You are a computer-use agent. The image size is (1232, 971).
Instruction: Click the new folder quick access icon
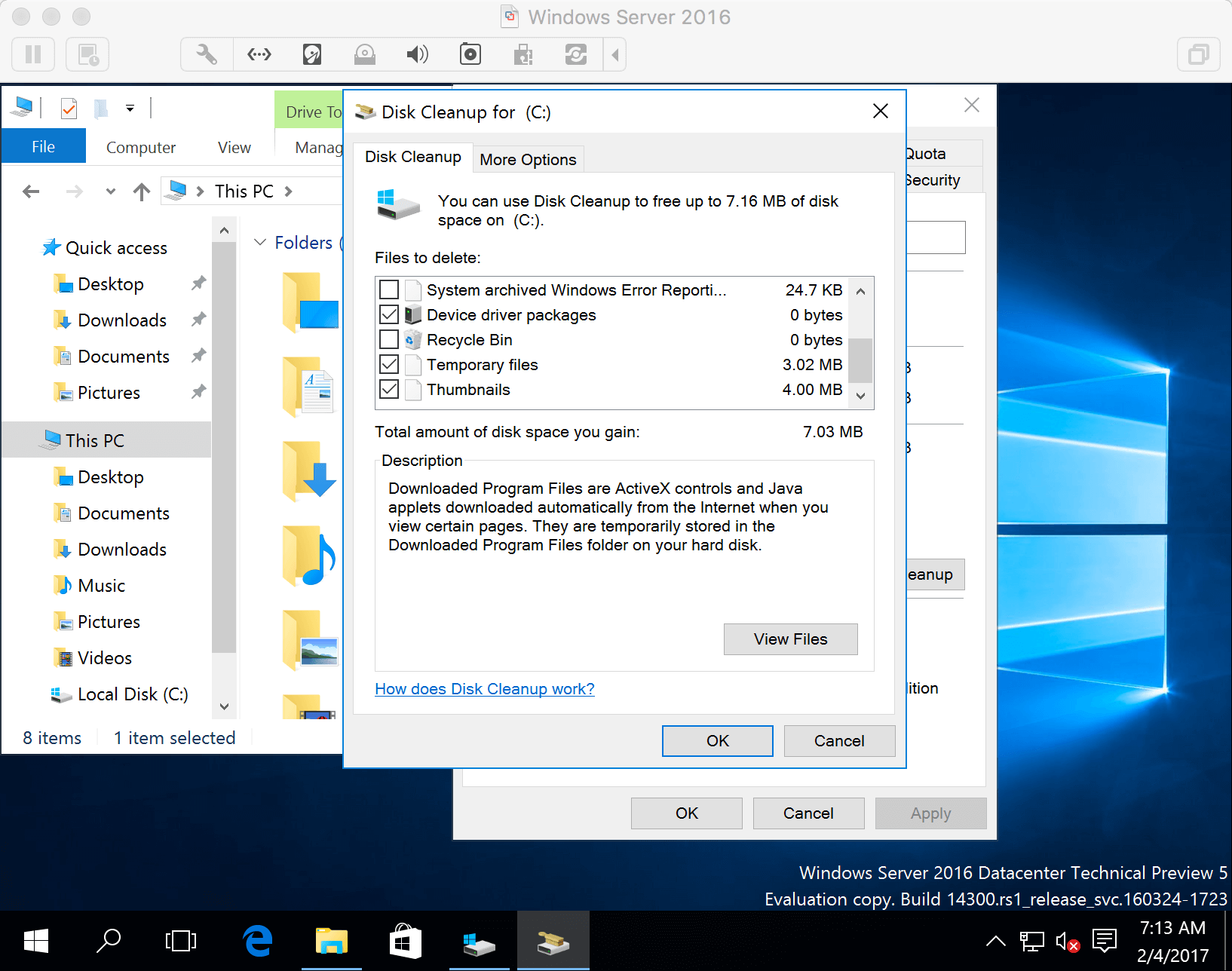pyautogui.click(x=101, y=109)
